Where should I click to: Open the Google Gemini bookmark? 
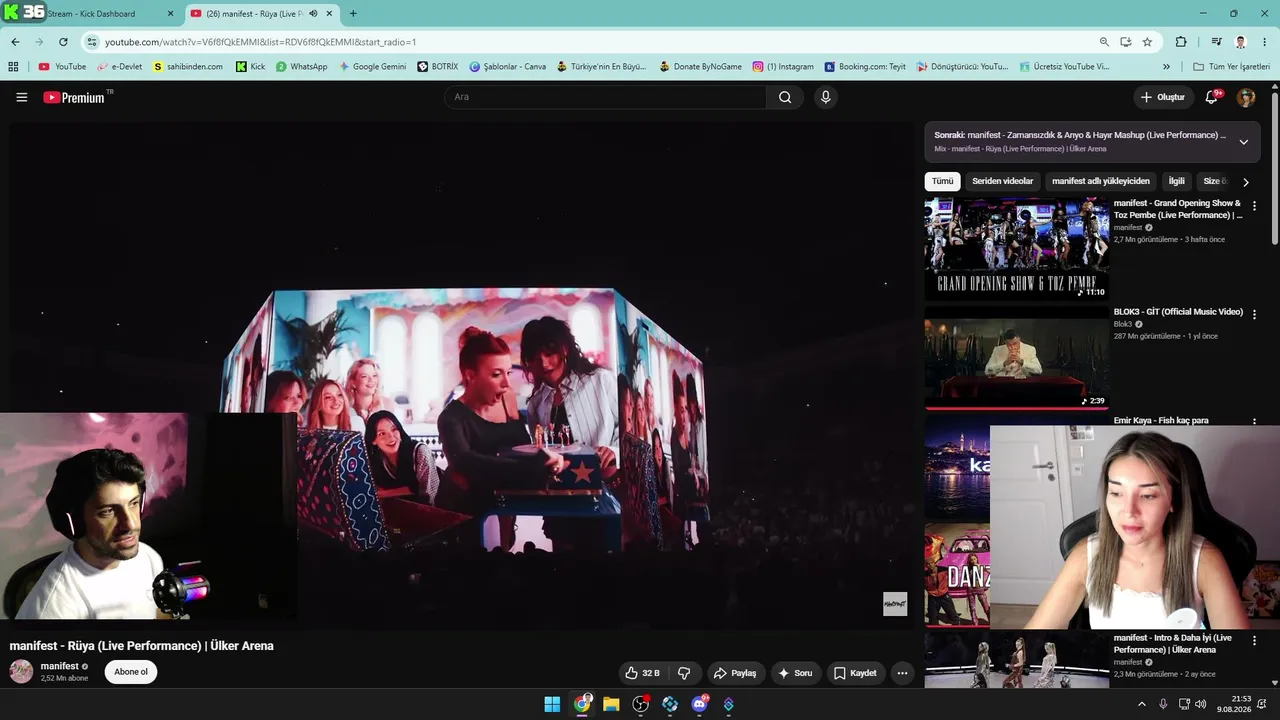click(x=372, y=67)
